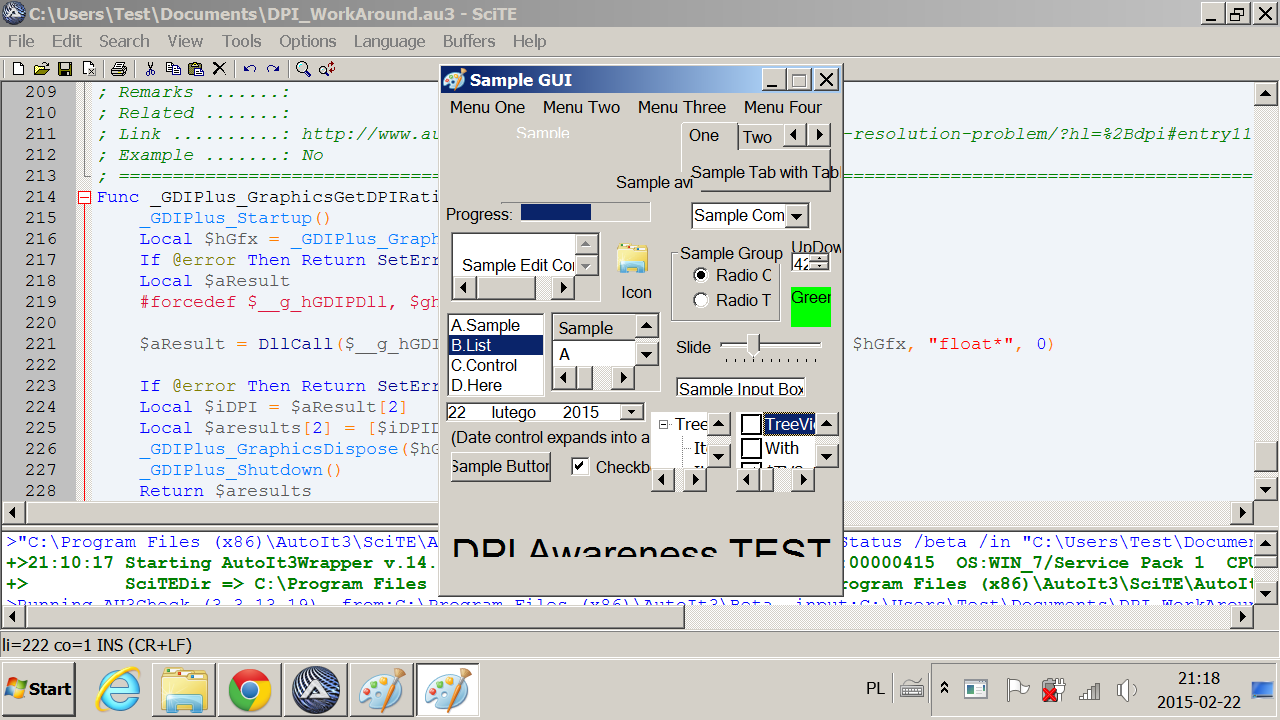The width and height of the screenshot is (1280, 720).
Task: Undo the last edit in SciTE
Action: click(249, 69)
